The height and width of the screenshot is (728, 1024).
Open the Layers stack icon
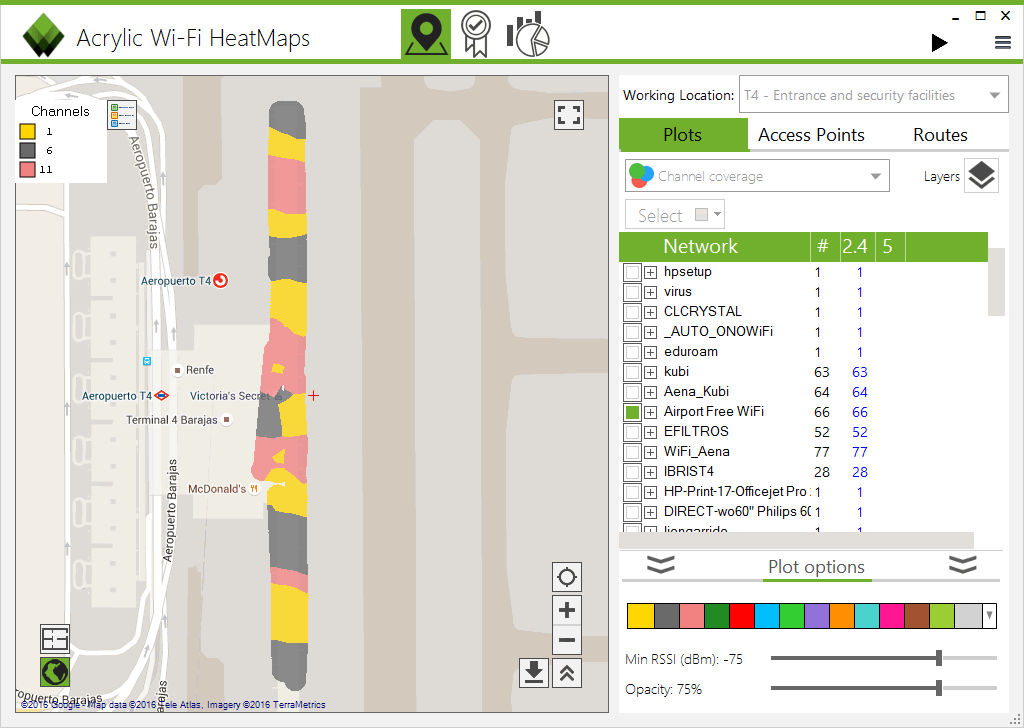point(981,176)
